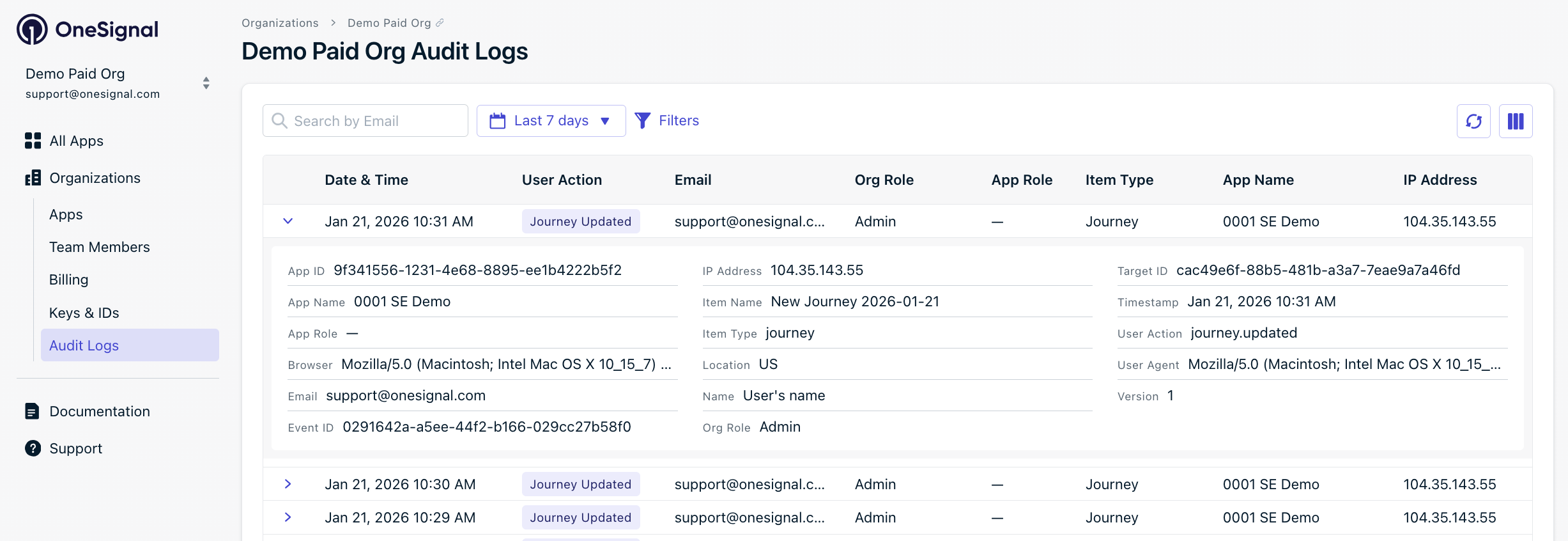This screenshot has height=541, width=1568.
Task: Open Keys & IDs page
Action: [x=84, y=313]
